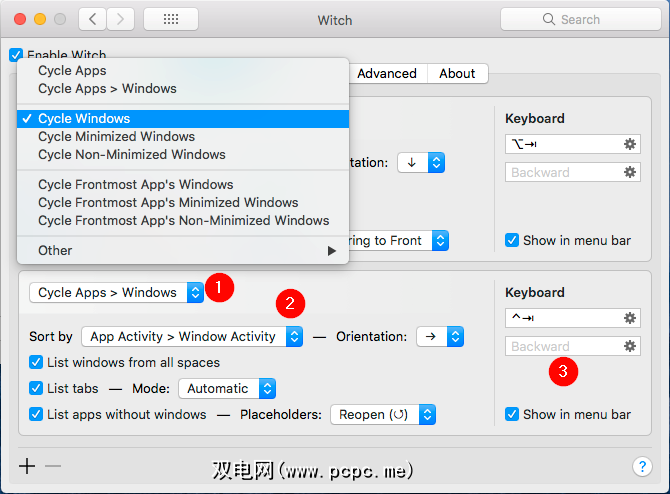Open help with the question mark button
Image resolution: width=670 pixels, height=494 pixels.
click(642, 467)
